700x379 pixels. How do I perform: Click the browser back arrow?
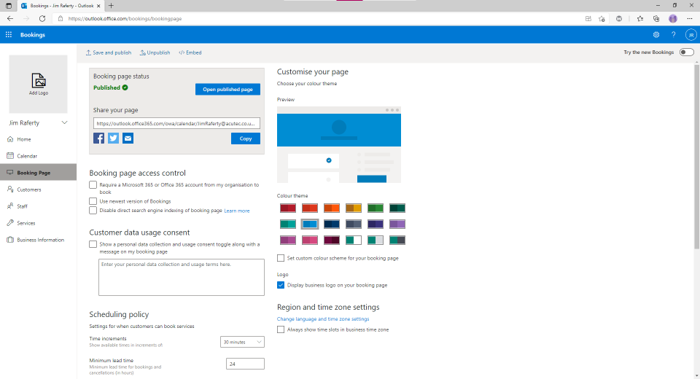coord(10,18)
